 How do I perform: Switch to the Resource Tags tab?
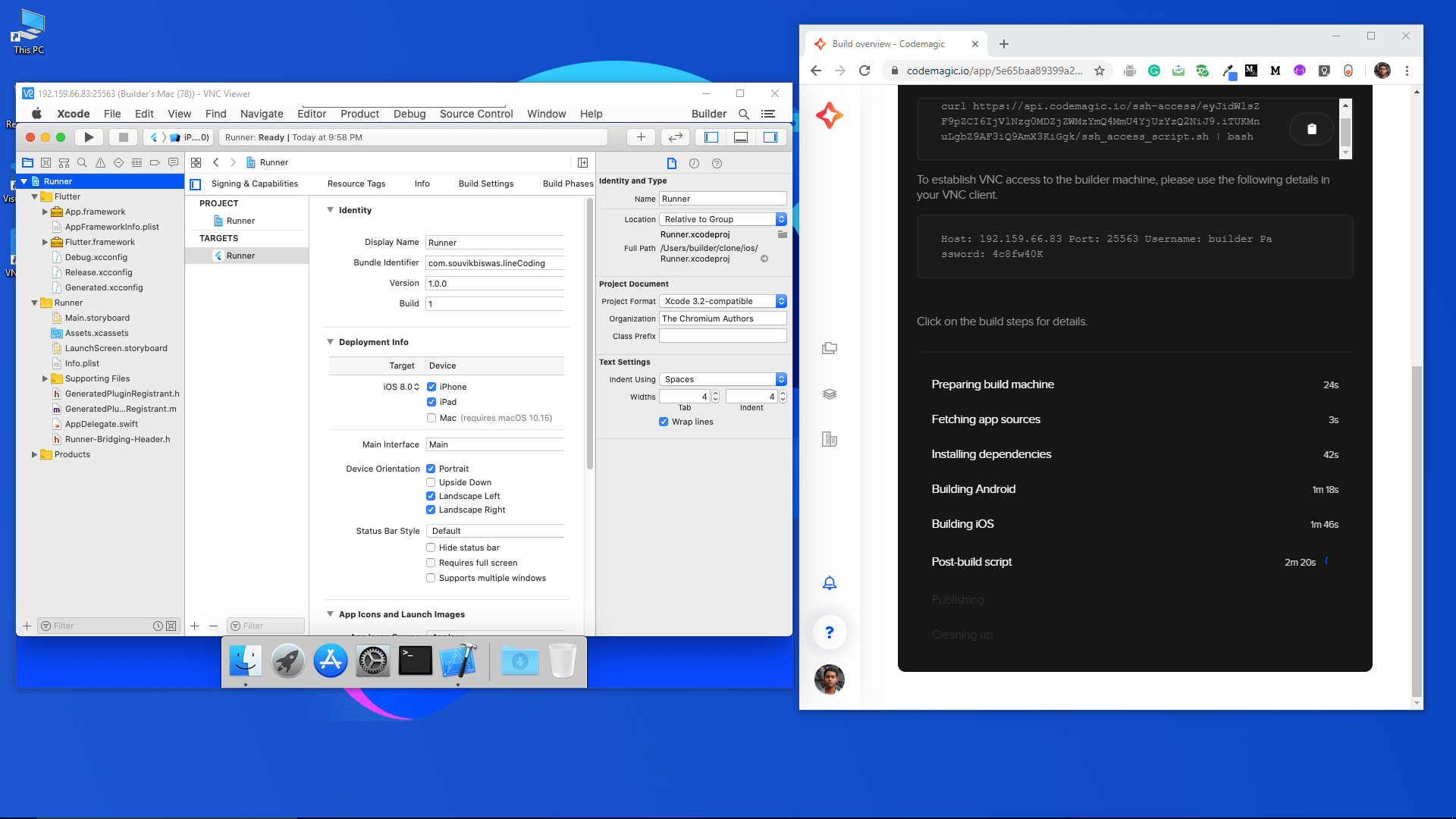tap(356, 184)
